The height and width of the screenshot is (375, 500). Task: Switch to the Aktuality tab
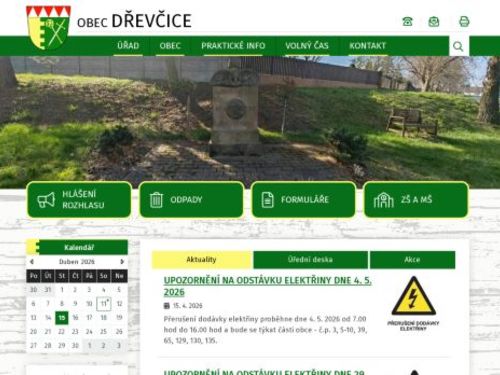[x=202, y=260]
